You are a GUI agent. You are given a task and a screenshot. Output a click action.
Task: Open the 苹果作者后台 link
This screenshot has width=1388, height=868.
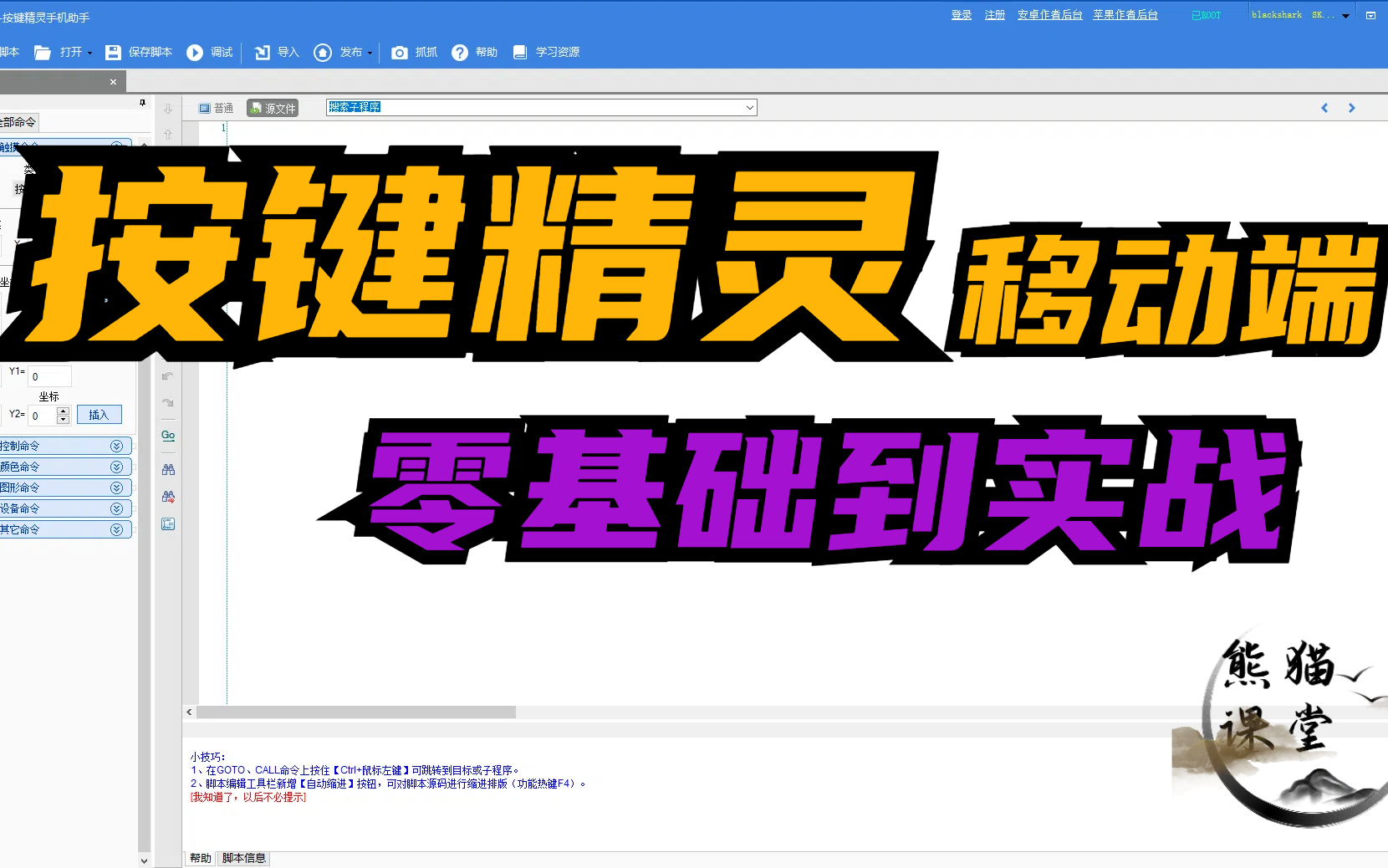[1125, 15]
